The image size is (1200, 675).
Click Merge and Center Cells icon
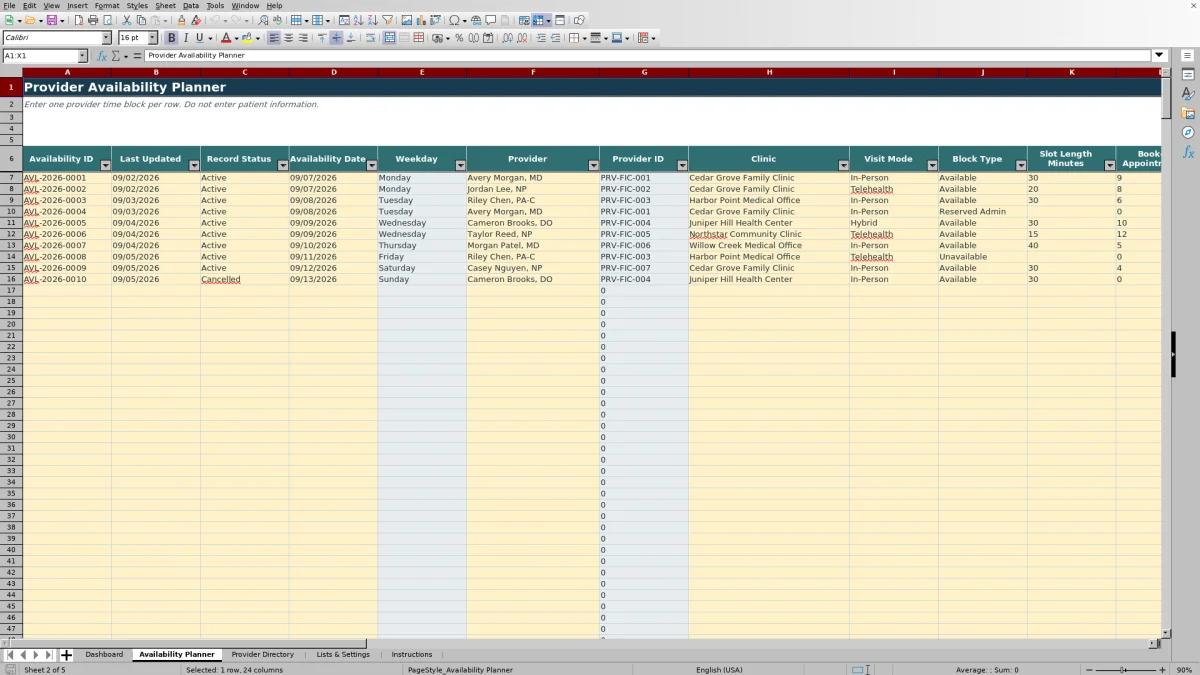coord(389,38)
